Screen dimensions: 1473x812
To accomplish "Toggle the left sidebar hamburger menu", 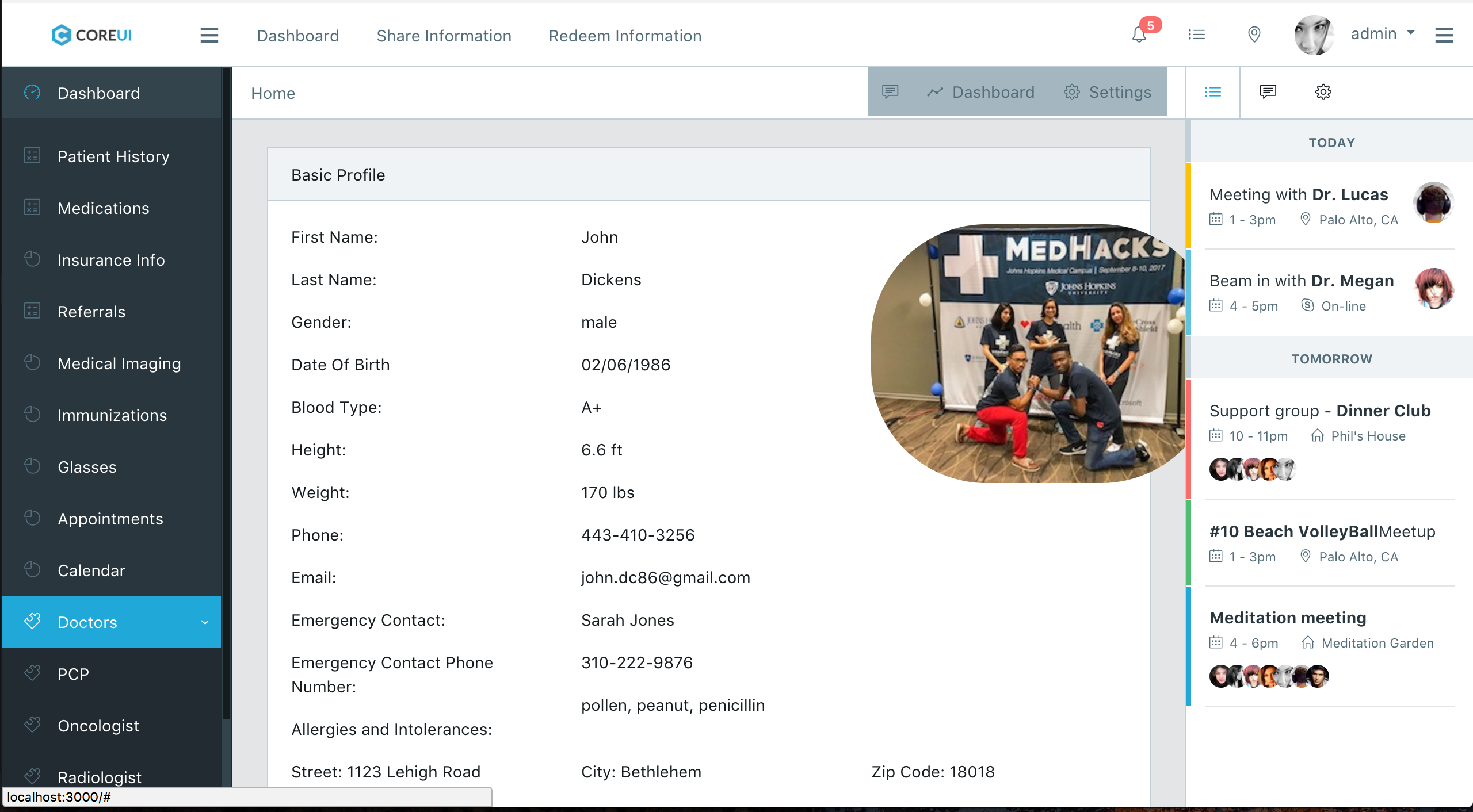I will (x=209, y=35).
